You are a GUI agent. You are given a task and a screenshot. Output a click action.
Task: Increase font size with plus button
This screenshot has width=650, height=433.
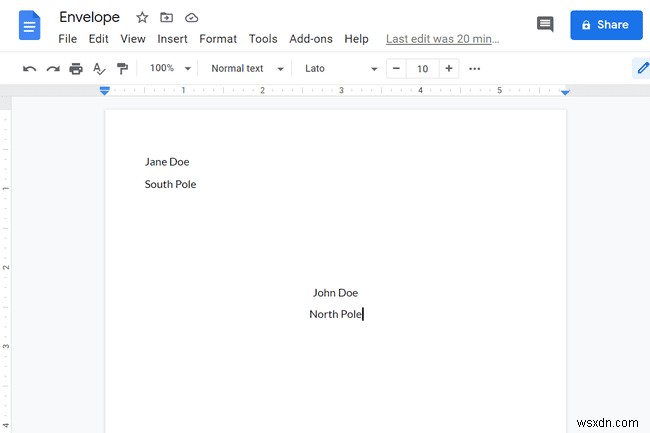point(449,68)
